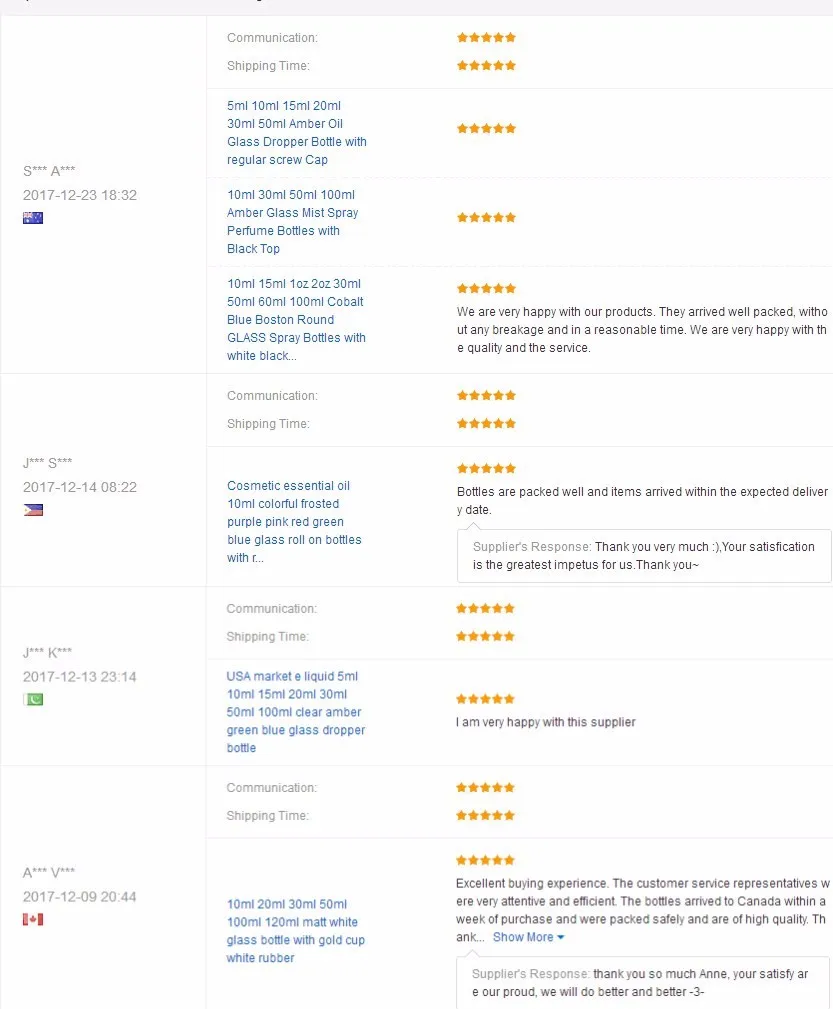Click Supplier's Response to J*** S*** review
The height and width of the screenshot is (1009, 833).
coord(643,555)
